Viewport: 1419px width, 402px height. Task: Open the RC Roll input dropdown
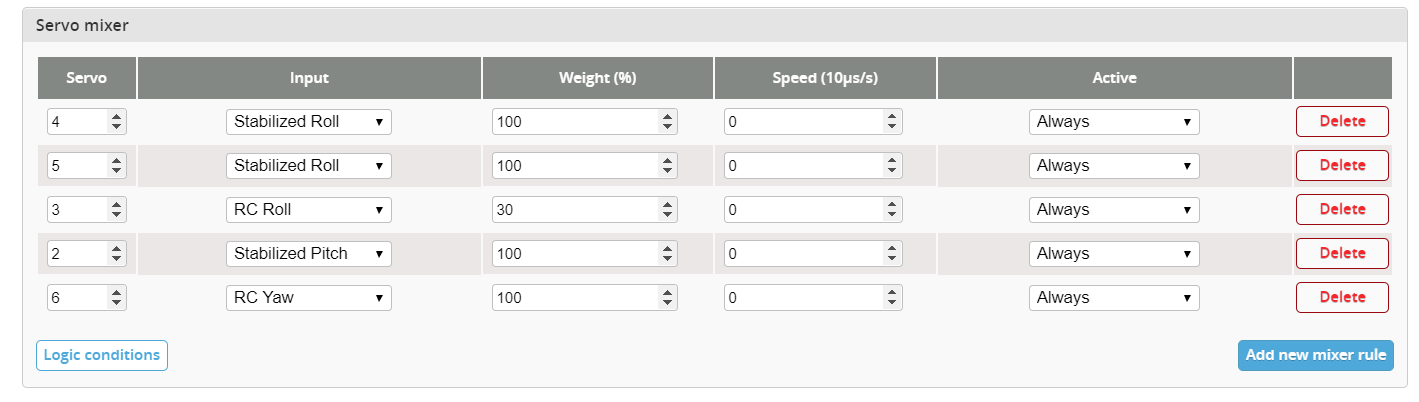coord(308,210)
